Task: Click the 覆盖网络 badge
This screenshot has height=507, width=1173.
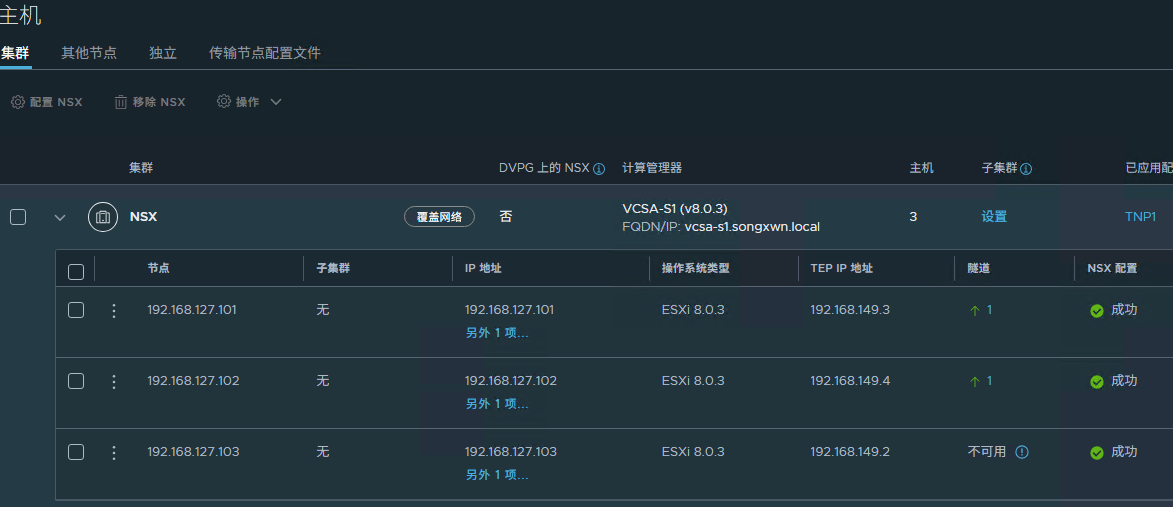Action: coord(439,217)
